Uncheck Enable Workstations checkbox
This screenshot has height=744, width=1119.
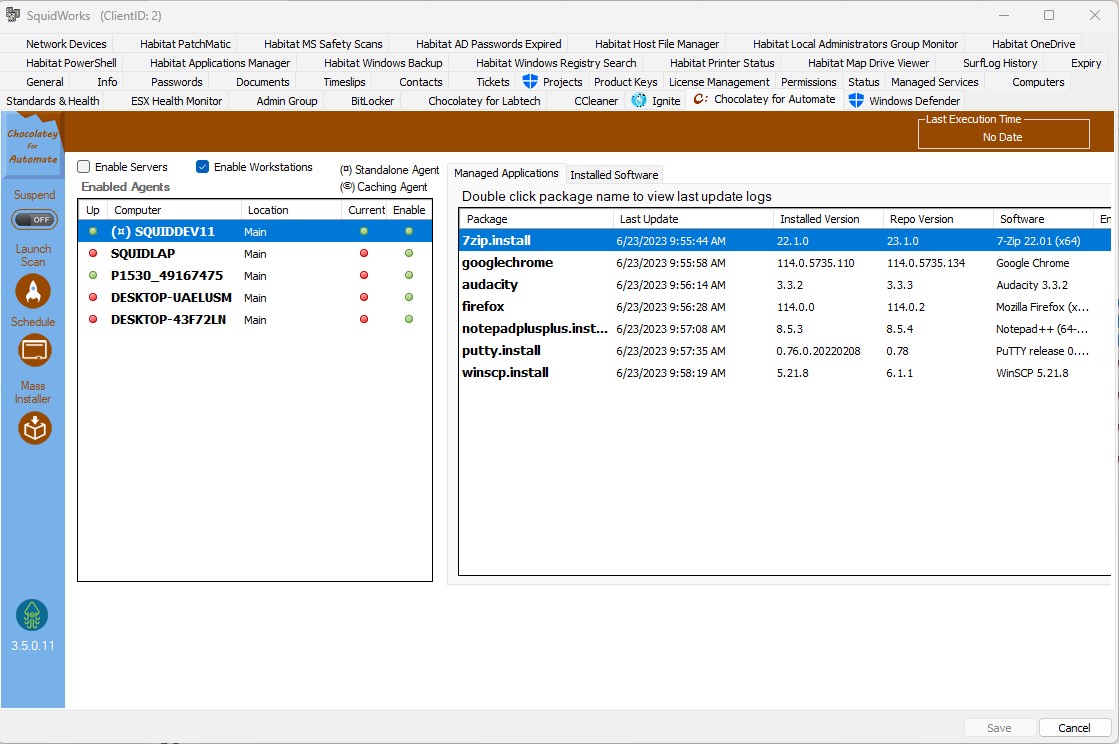203,167
